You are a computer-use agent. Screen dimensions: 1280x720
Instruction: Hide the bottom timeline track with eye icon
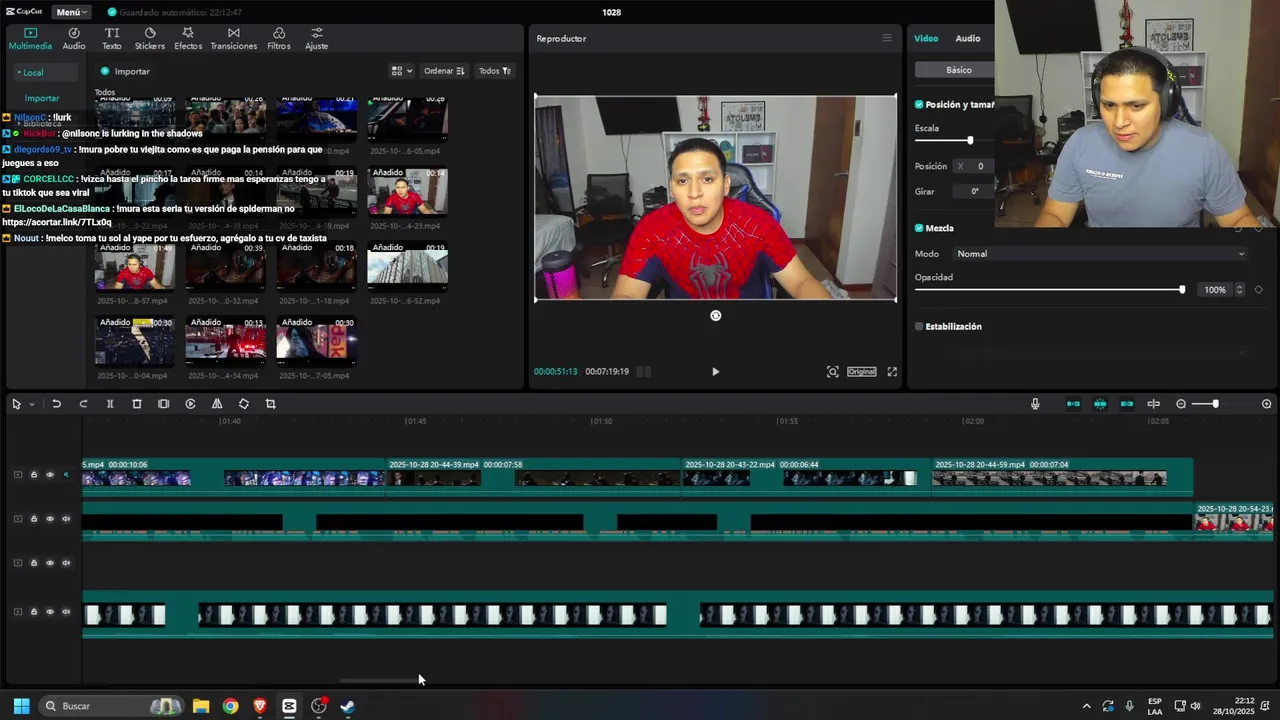pyautogui.click(x=50, y=612)
